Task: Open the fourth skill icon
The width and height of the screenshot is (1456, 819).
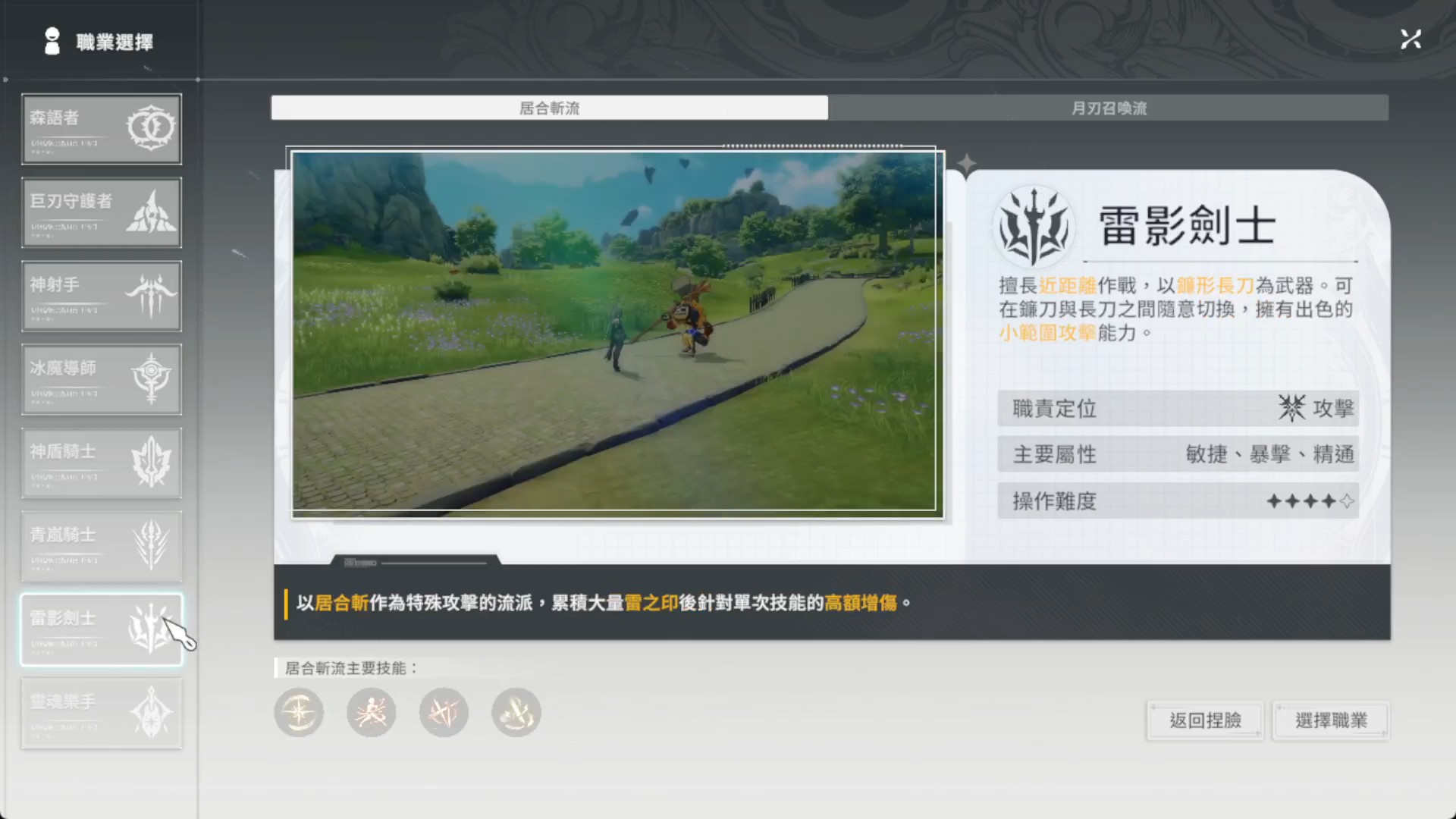Action: (516, 713)
